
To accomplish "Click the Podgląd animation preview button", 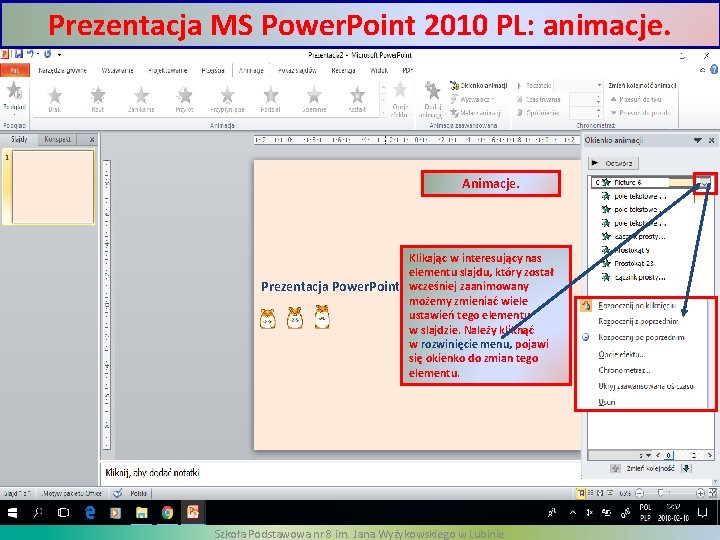I will click(14, 96).
